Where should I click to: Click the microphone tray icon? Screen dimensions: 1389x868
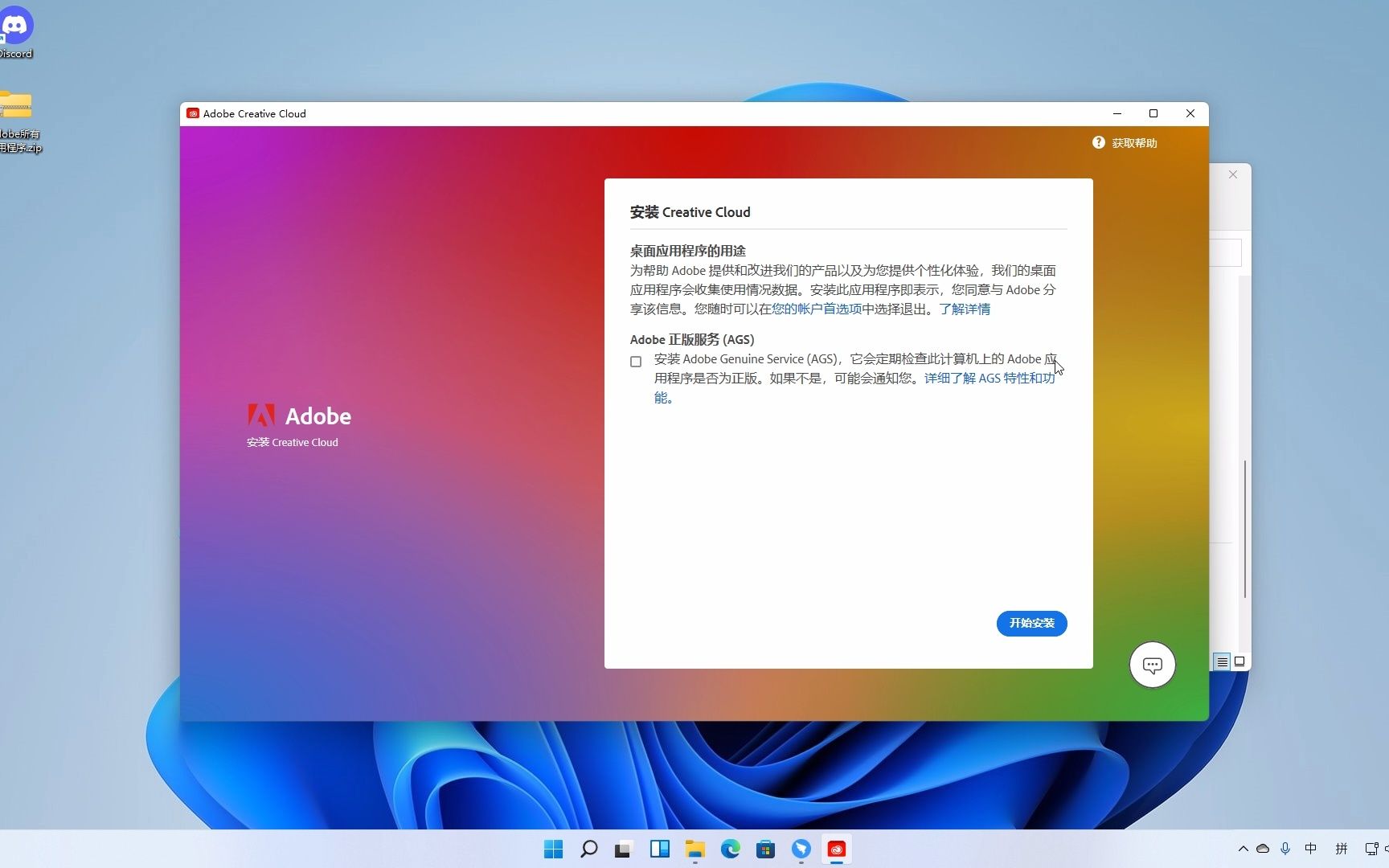[1285, 849]
